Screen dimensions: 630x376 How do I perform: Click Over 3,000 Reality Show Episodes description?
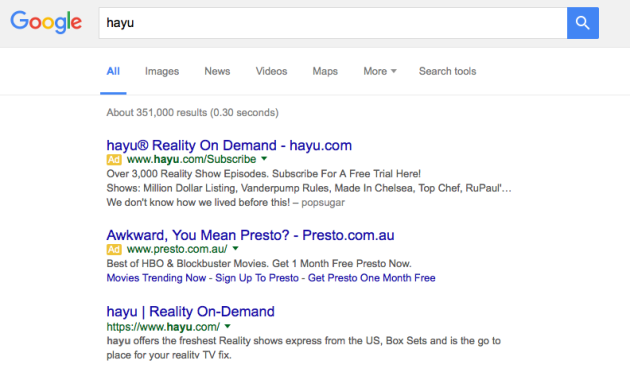(264, 174)
